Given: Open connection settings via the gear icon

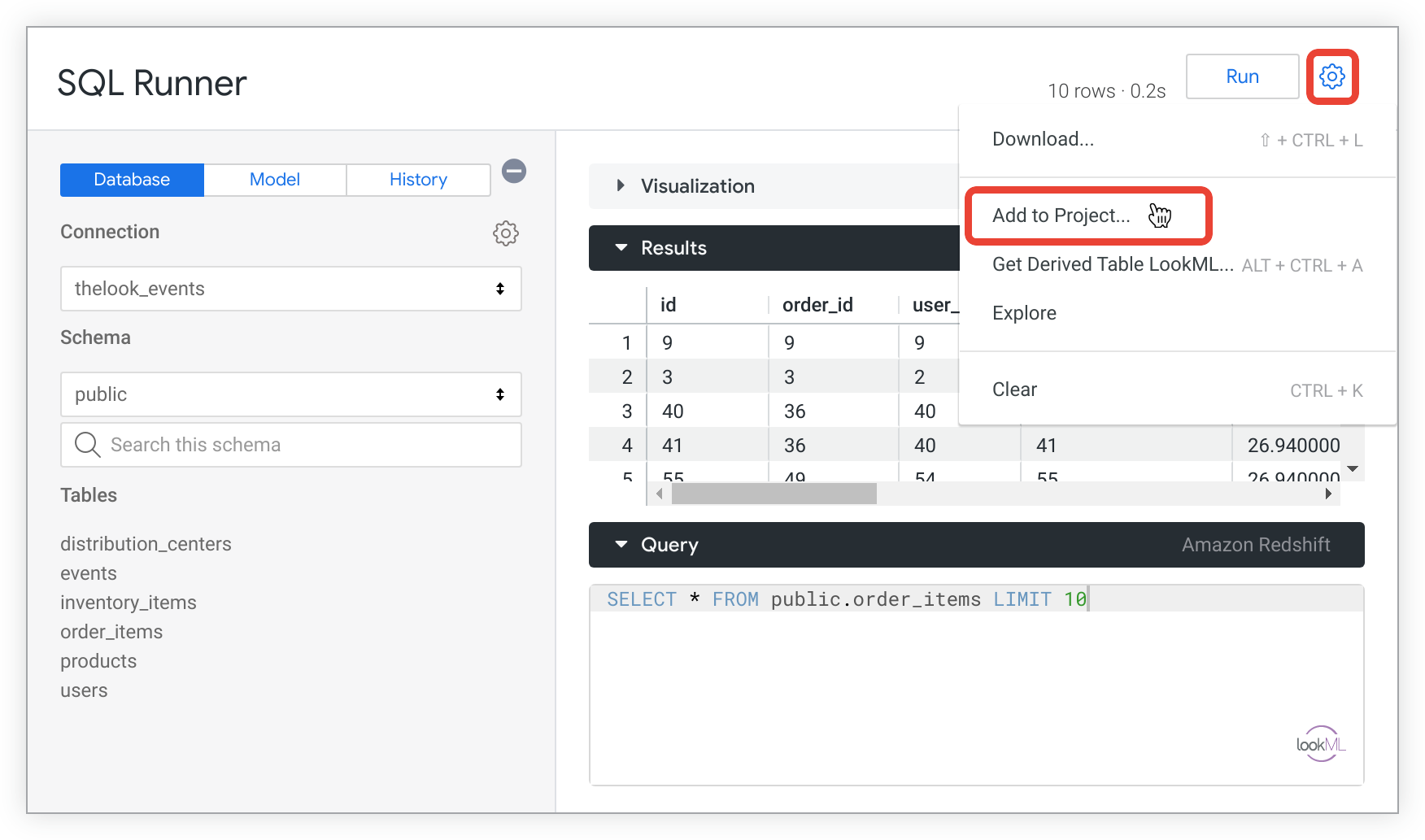Looking at the screenshot, I should (506, 233).
